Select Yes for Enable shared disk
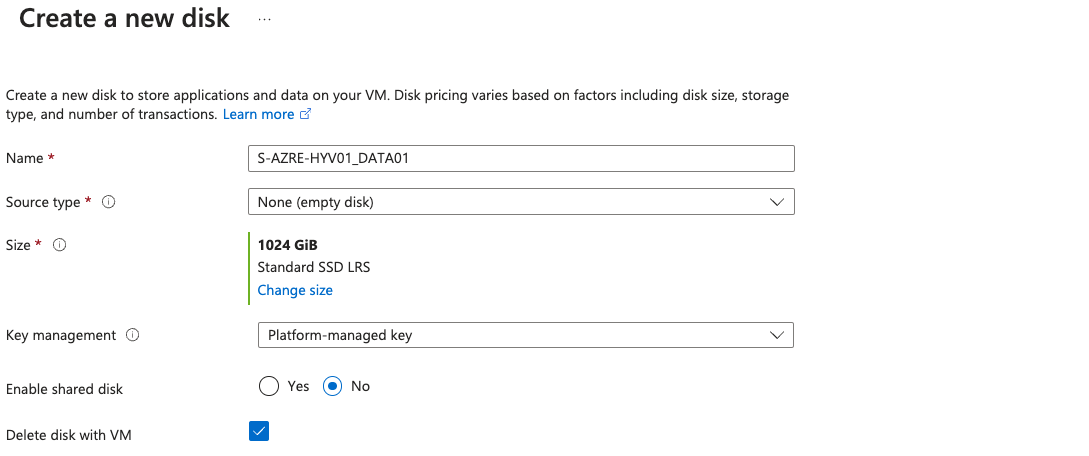Screen dimensions: 1089x456 (268, 386)
